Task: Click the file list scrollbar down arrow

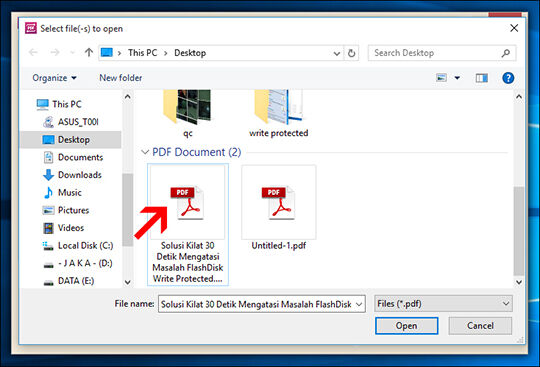Action: 519,282
